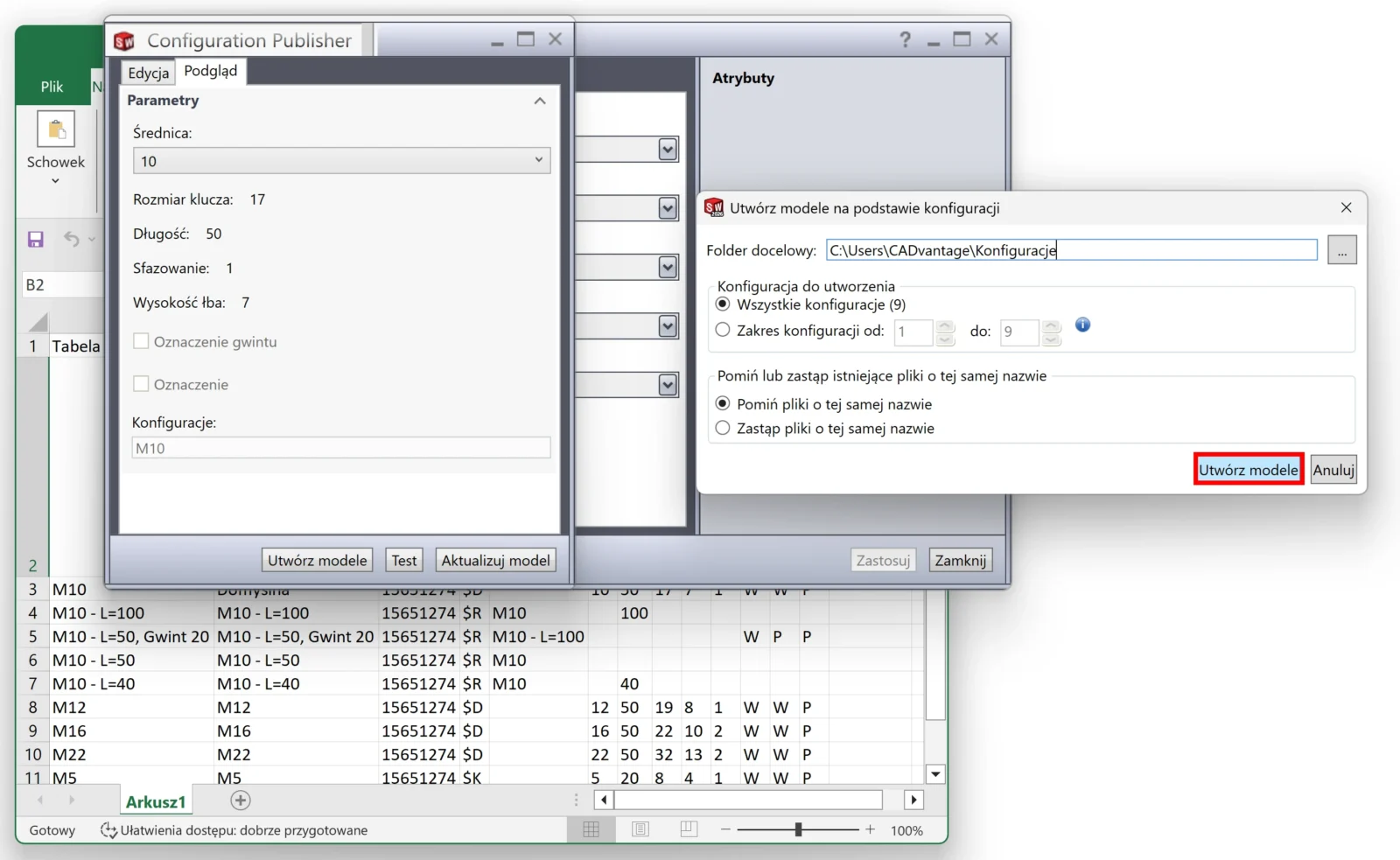Browse for the destination folder with ... button

click(x=1342, y=250)
